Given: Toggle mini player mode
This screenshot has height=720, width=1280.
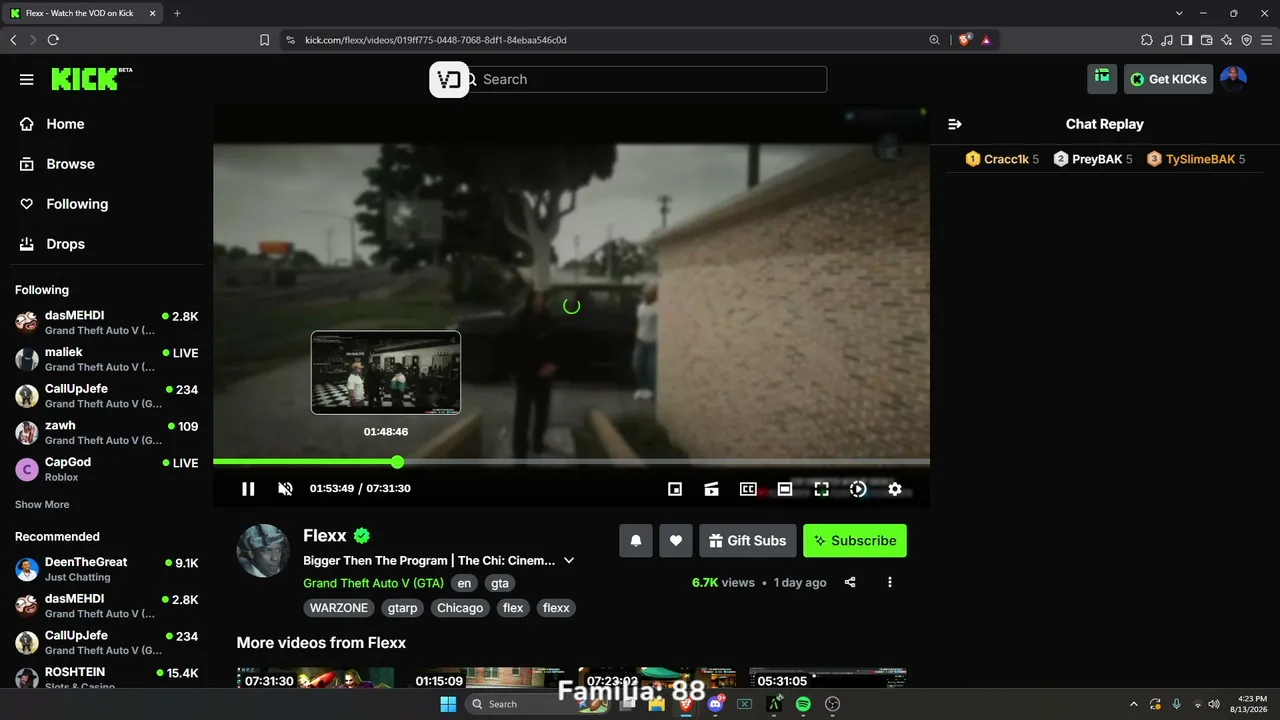Looking at the screenshot, I should tap(675, 489).
